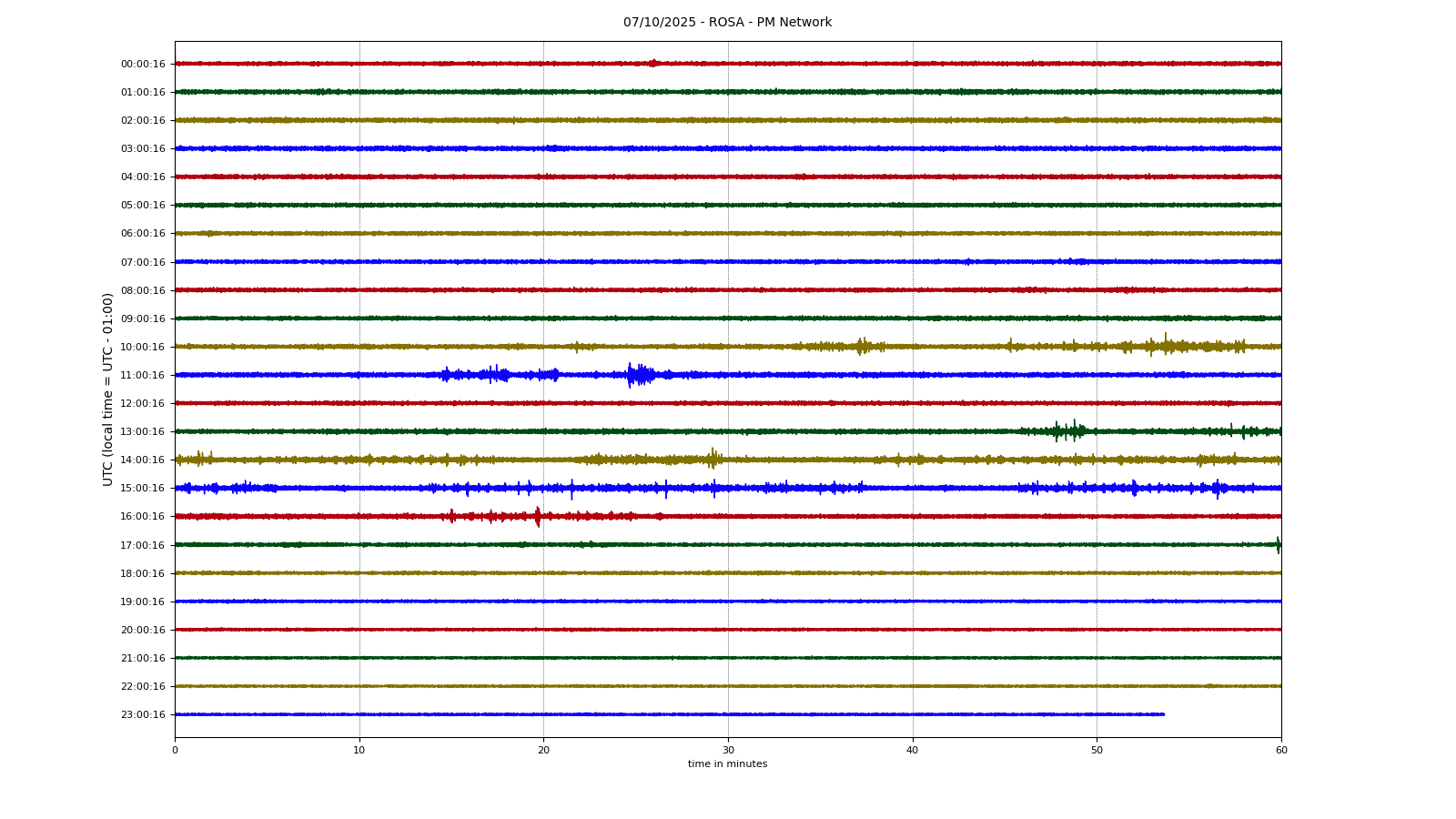Select the 16:00:16 row time label
This screenshot has width=1456, height=819.
(x=143, y=516)
